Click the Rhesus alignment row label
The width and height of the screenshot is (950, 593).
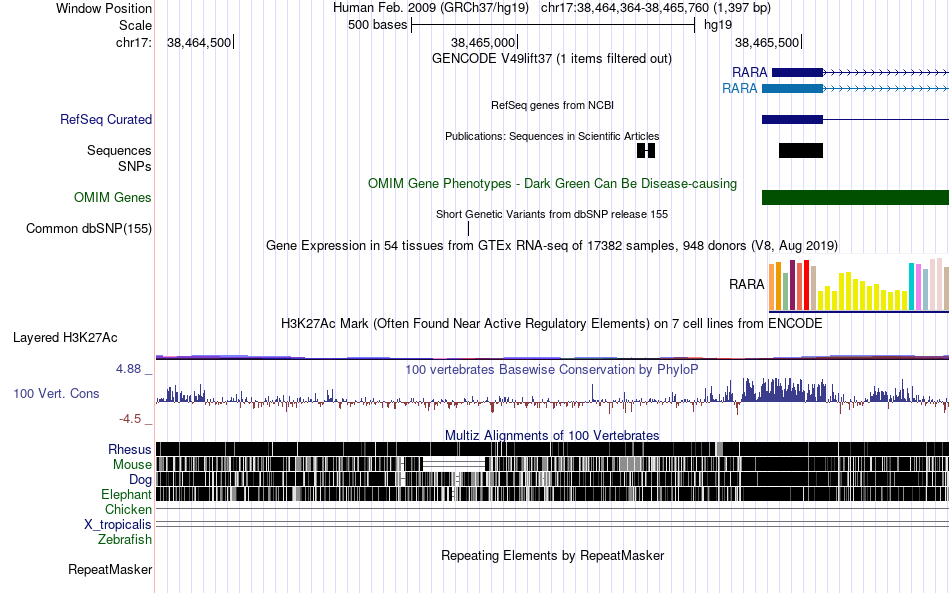tap(130, 449)
